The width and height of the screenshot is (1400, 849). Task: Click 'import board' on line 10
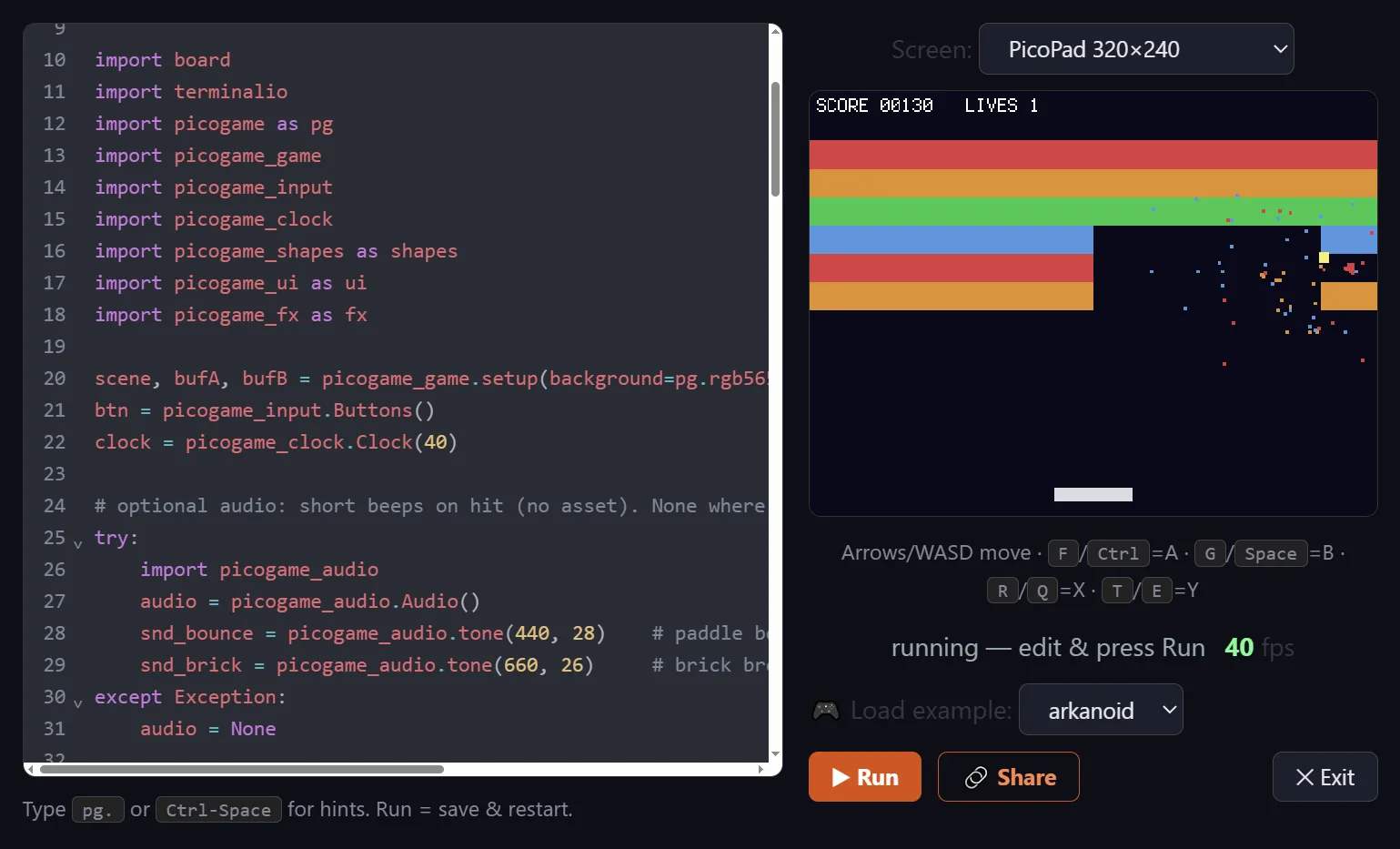163,60
